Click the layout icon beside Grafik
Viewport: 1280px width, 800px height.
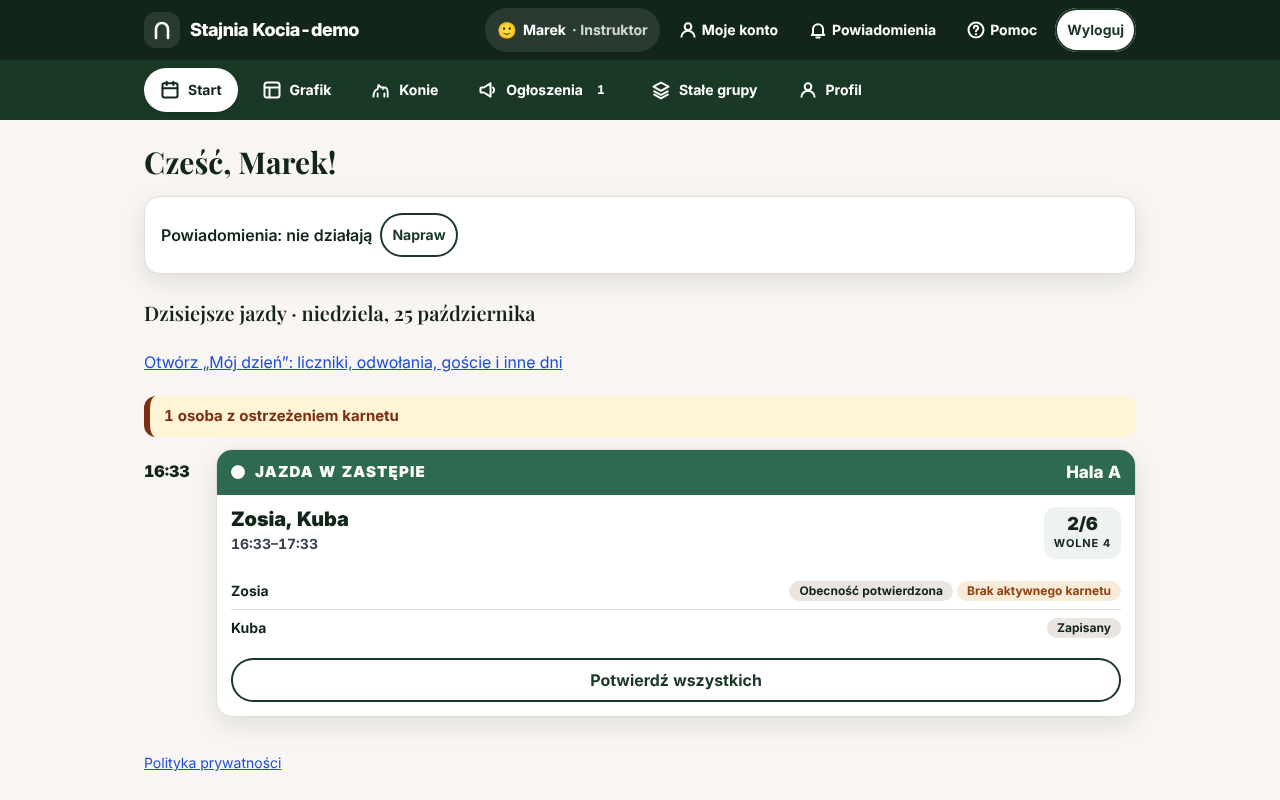[272, 90]
